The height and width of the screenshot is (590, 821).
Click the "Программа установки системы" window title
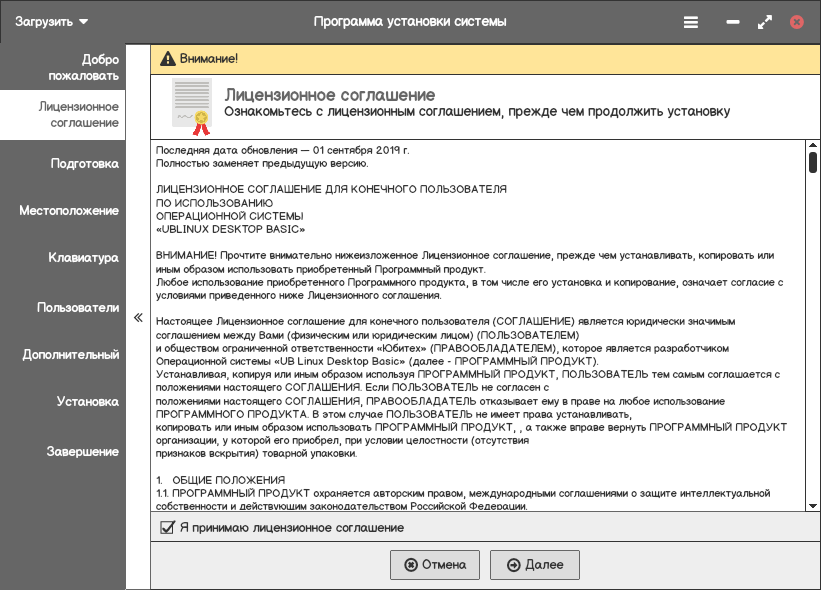point(410,22)
